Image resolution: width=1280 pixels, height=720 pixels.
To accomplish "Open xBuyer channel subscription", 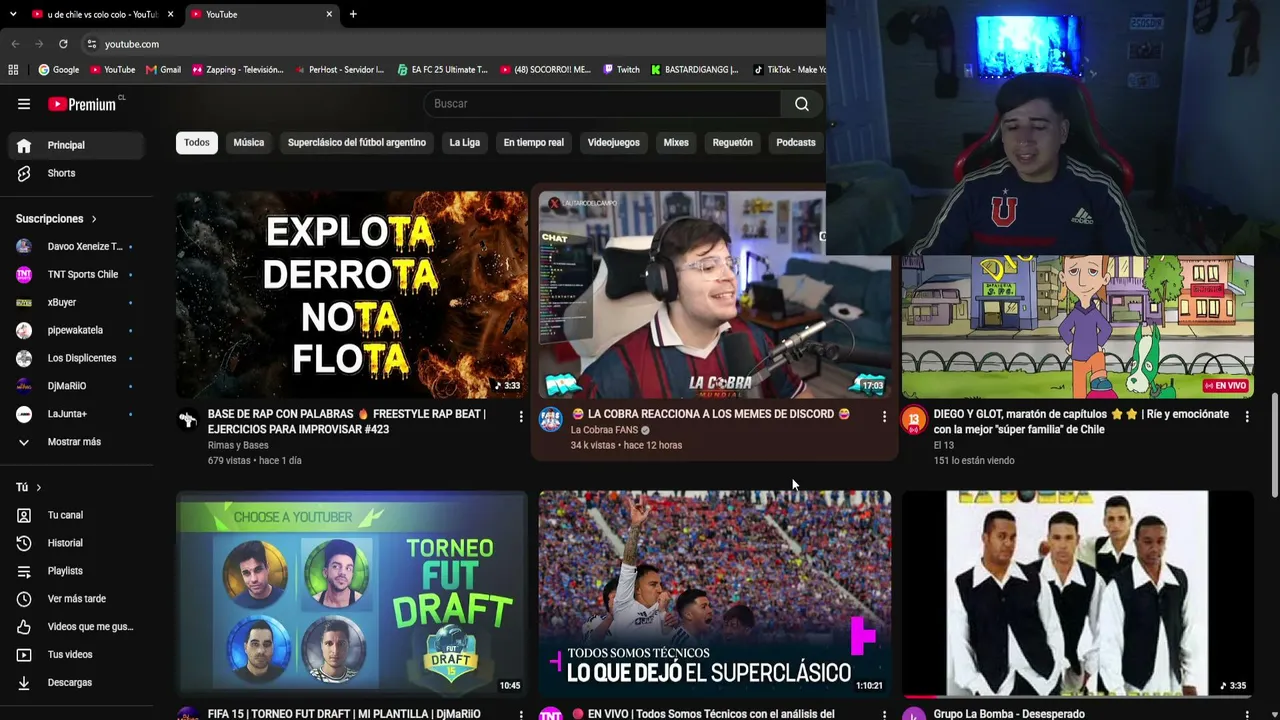I will coord(76,302).
